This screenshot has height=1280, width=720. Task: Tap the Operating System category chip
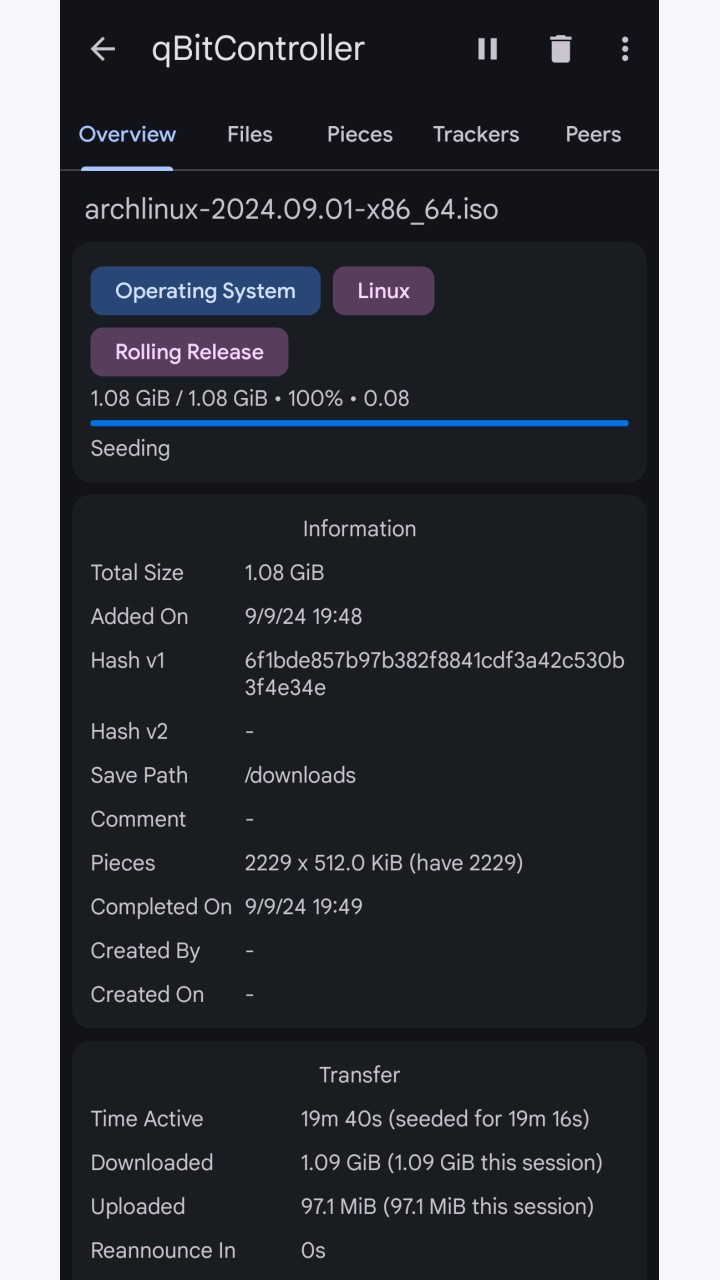click(205, 291)
